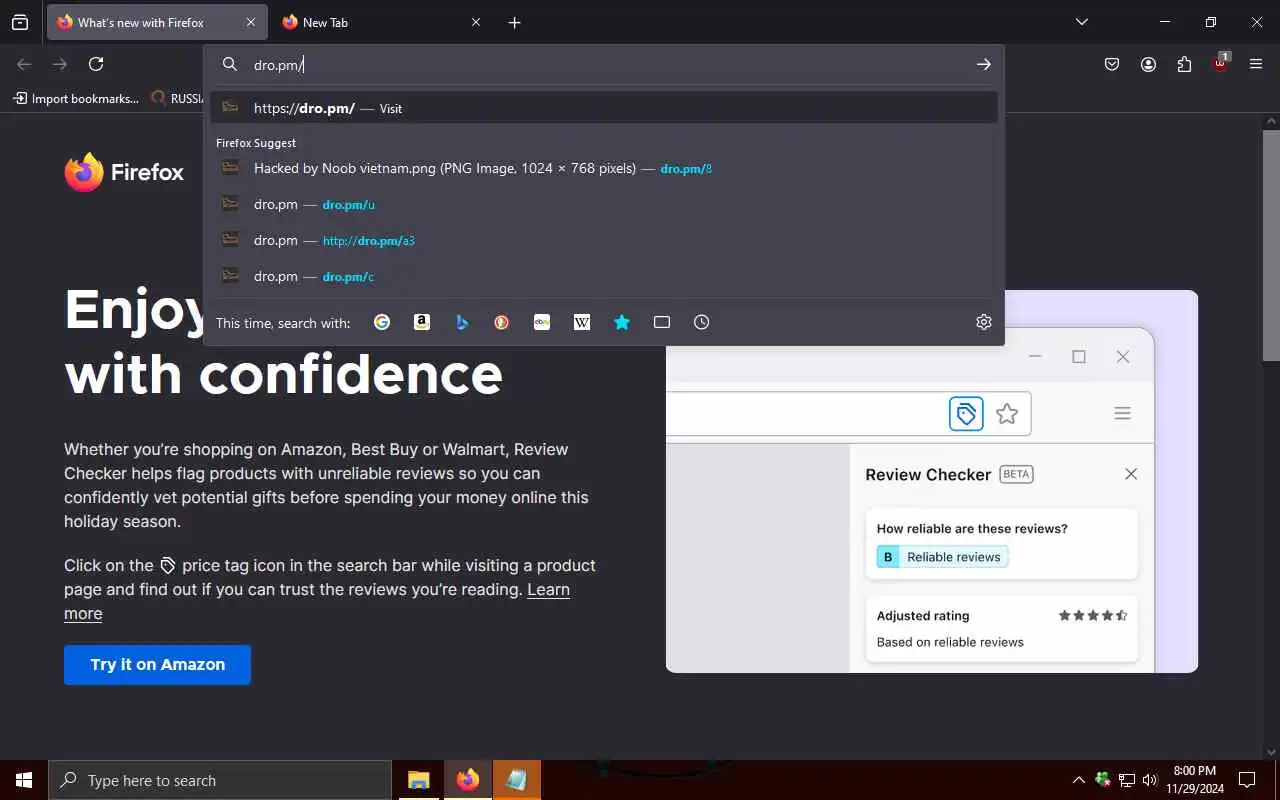Open Firefox account icon
The image size is (1280, 800).
[x=1148, y=64]
